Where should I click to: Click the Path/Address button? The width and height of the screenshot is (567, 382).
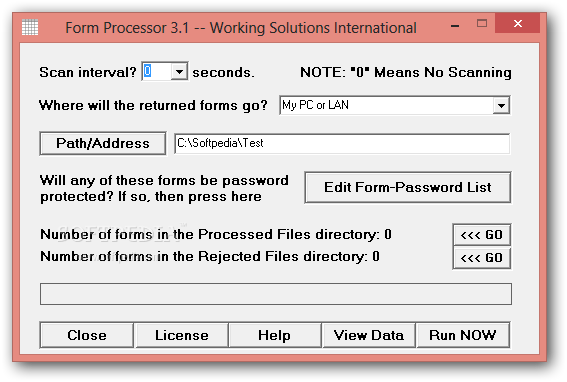pyautogui.click(x=103, y=143)
